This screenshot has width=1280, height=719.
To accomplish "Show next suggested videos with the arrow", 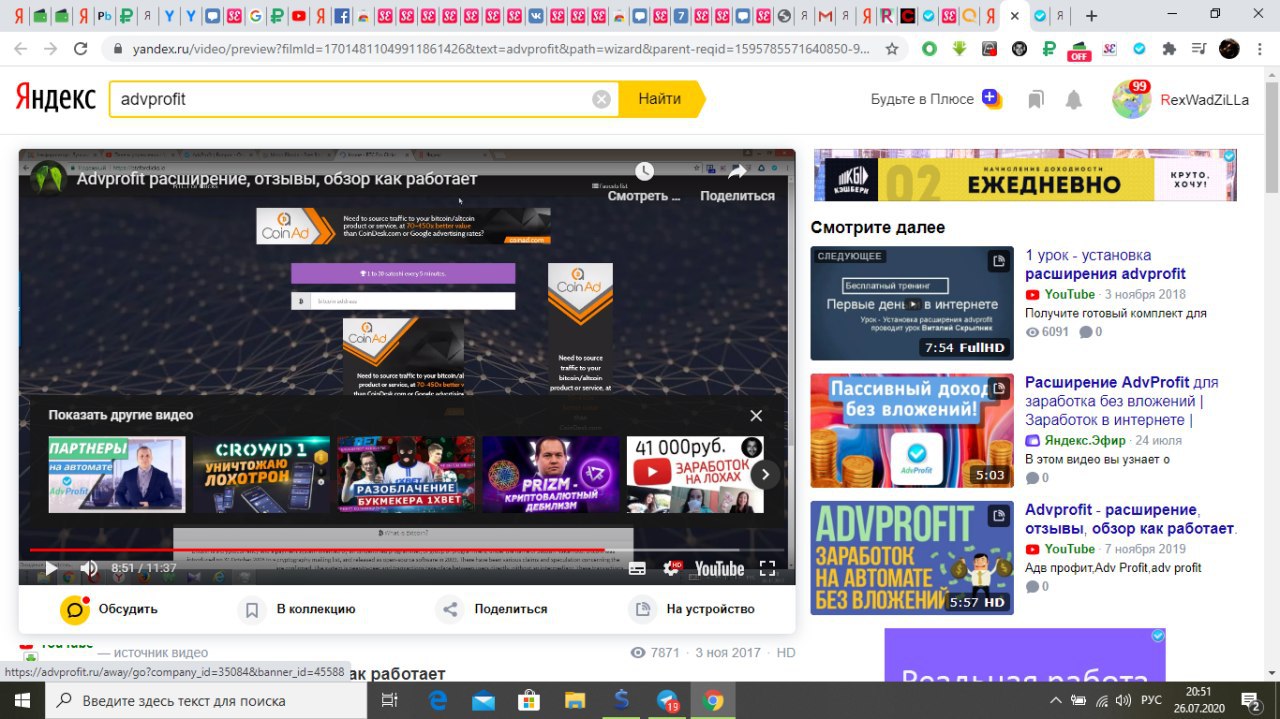I will pyautogui.click(x=765, y=474).
